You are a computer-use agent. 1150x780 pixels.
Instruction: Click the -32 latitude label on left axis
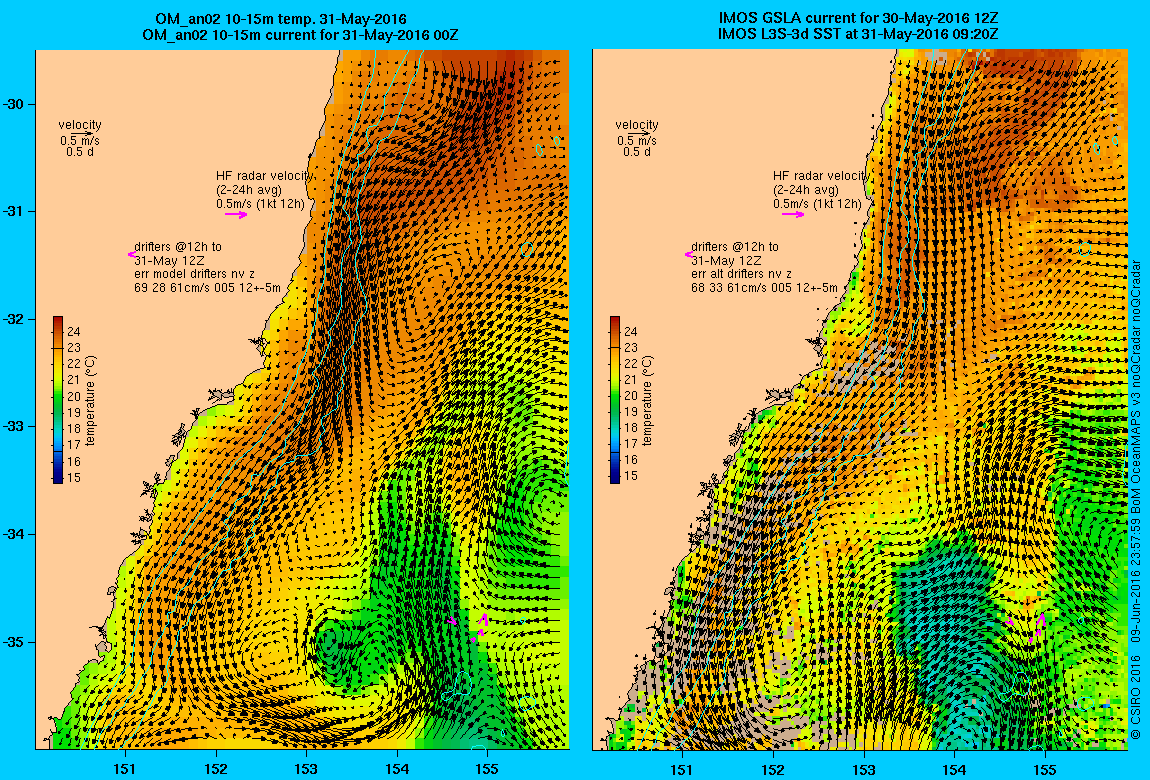(13, 320)
